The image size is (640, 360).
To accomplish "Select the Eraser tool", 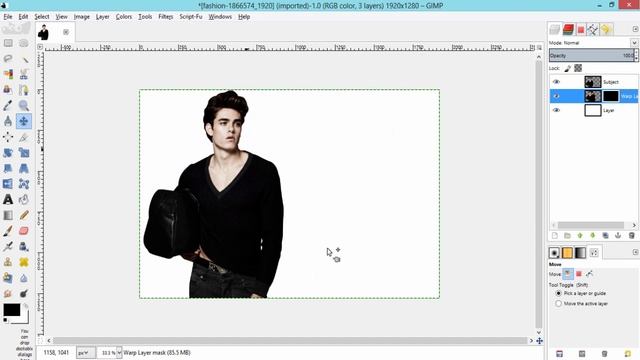I will click(24, 231).
